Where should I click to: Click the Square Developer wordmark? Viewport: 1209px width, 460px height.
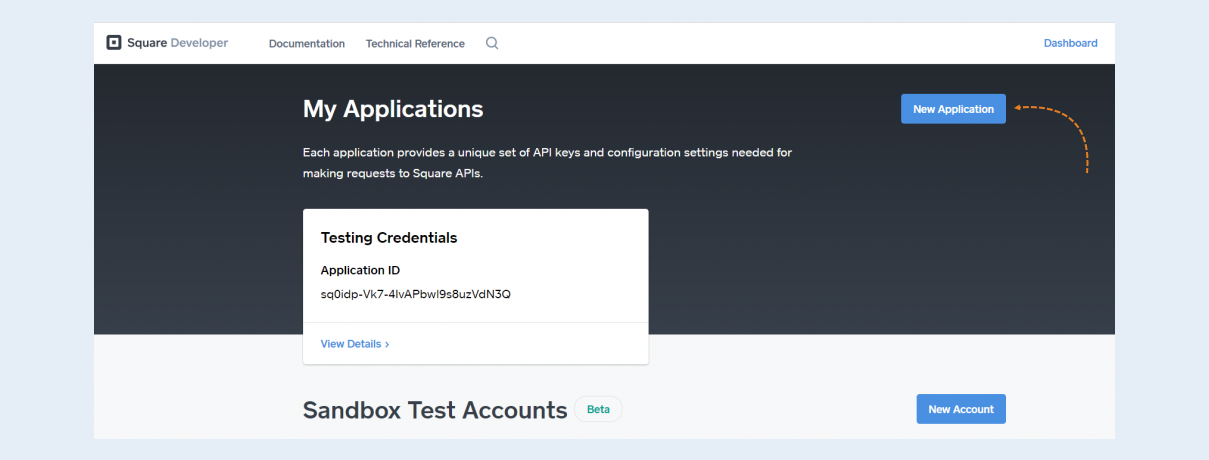click(x=177, y=43)
